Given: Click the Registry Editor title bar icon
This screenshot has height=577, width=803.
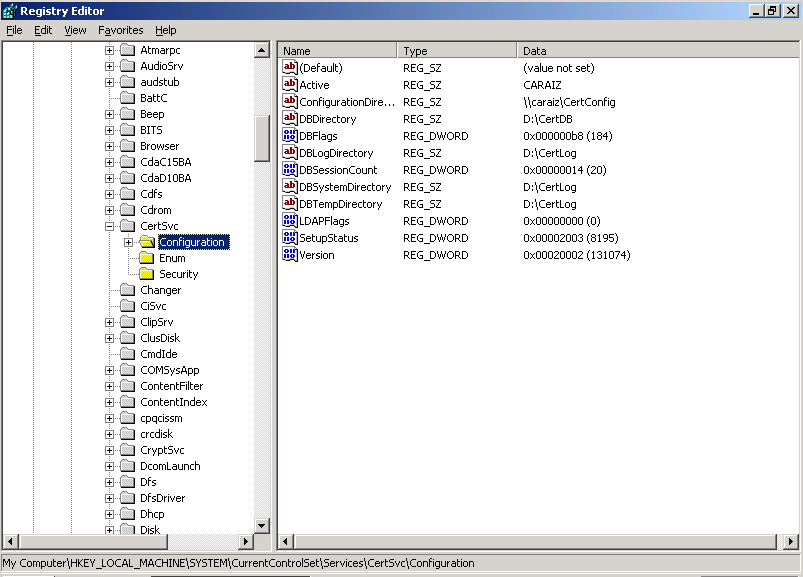Looking at the screenshot, I should point(10,10).
